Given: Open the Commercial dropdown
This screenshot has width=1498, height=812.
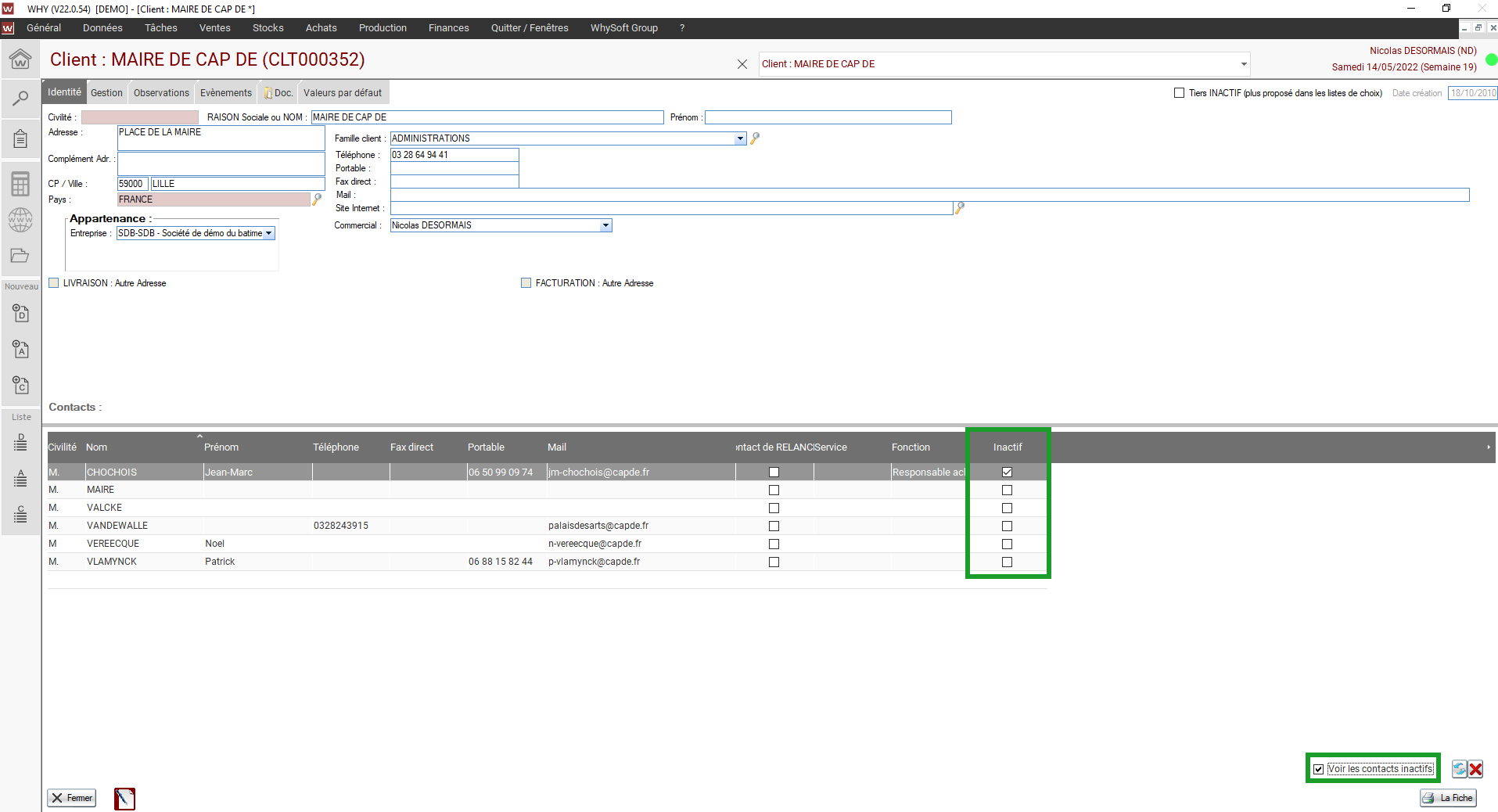Looking at the screenshot, I should 605,225.
